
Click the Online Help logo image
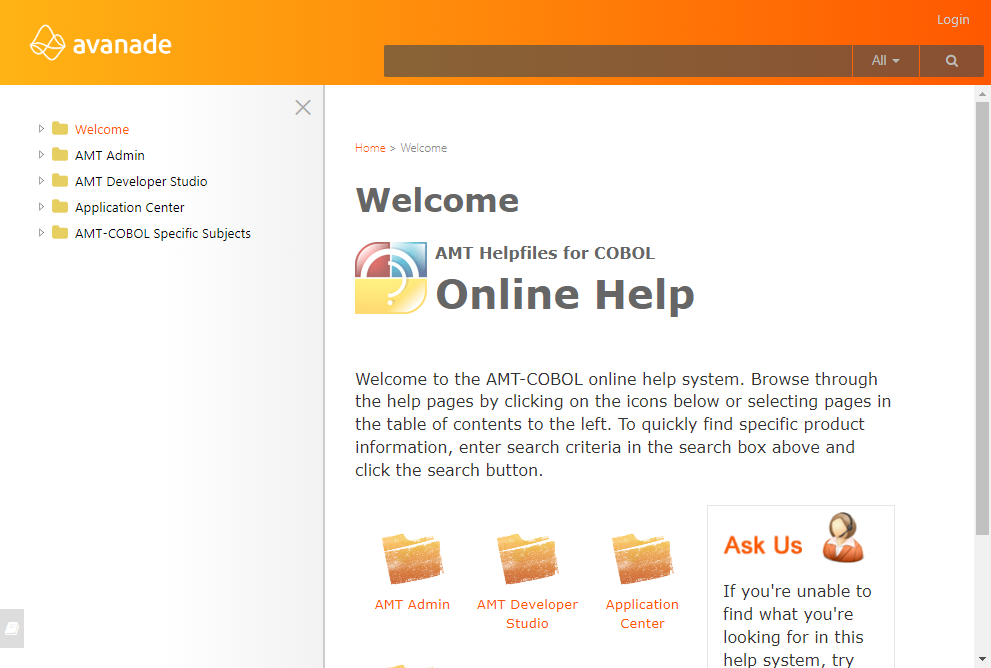[x=391, y=278]
